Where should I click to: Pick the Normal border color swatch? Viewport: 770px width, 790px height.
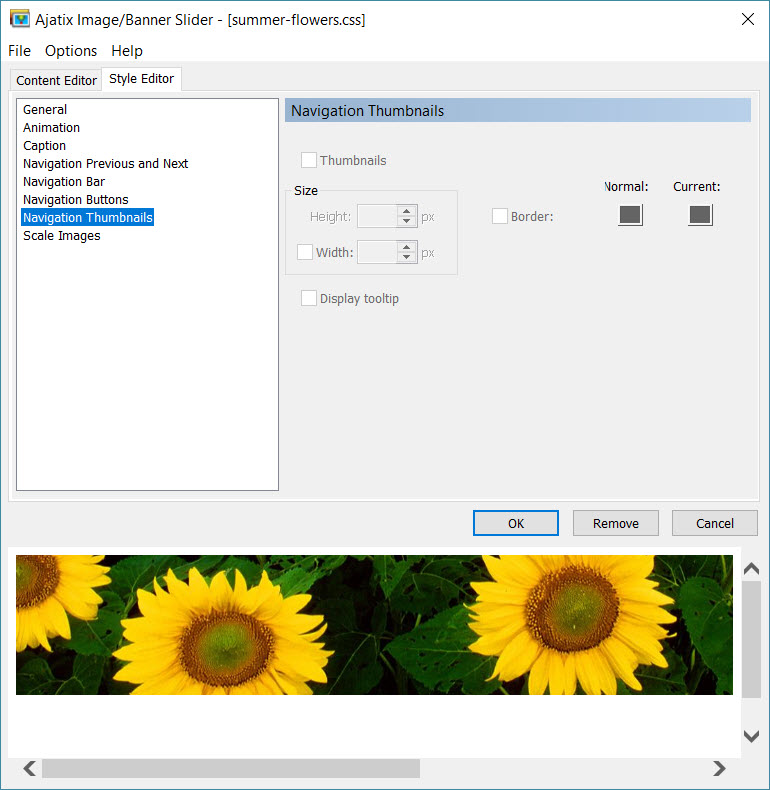(630, 216)
